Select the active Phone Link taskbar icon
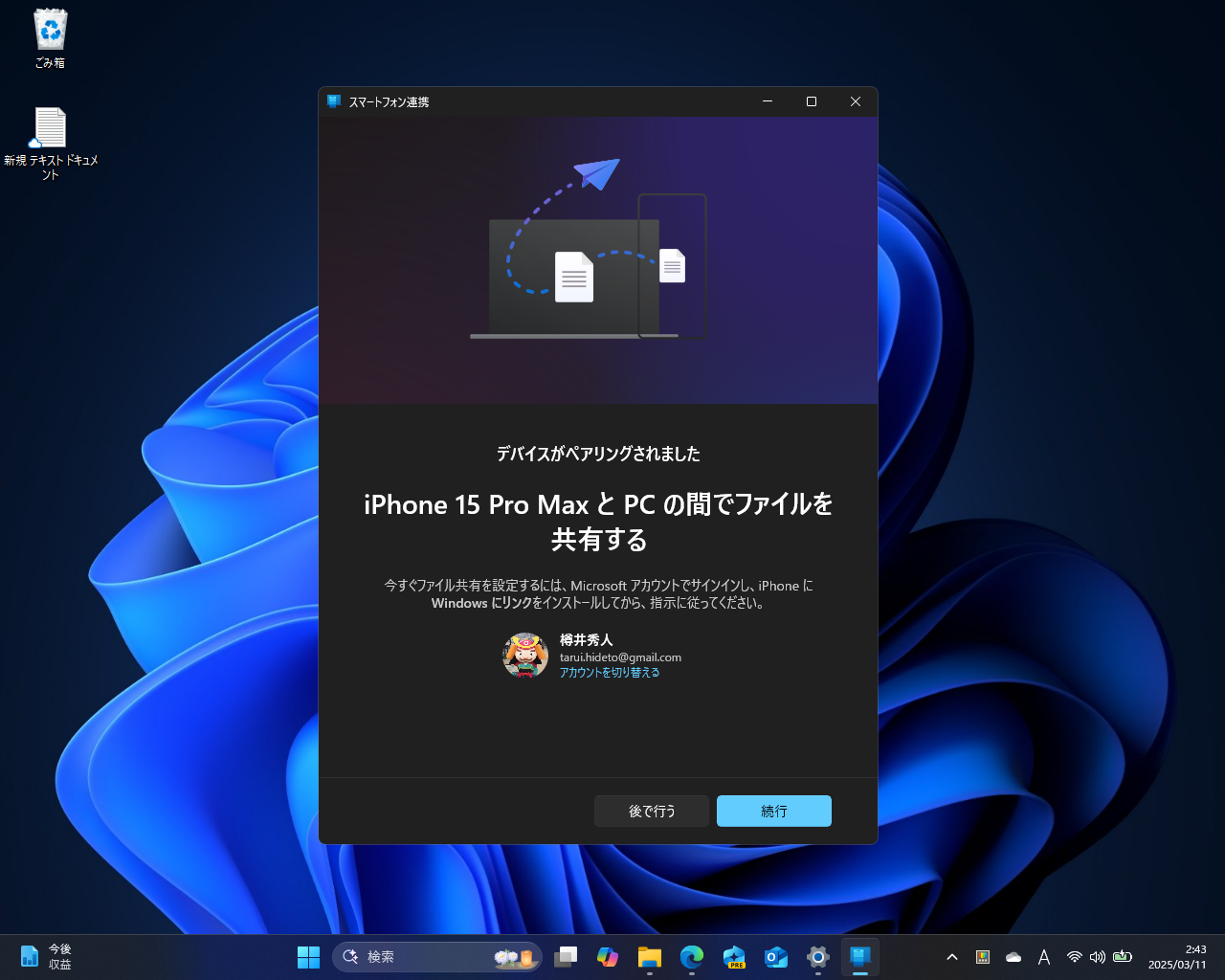Screen dimensions: 1225x980 pyautogui.click(x=859, y=956)
